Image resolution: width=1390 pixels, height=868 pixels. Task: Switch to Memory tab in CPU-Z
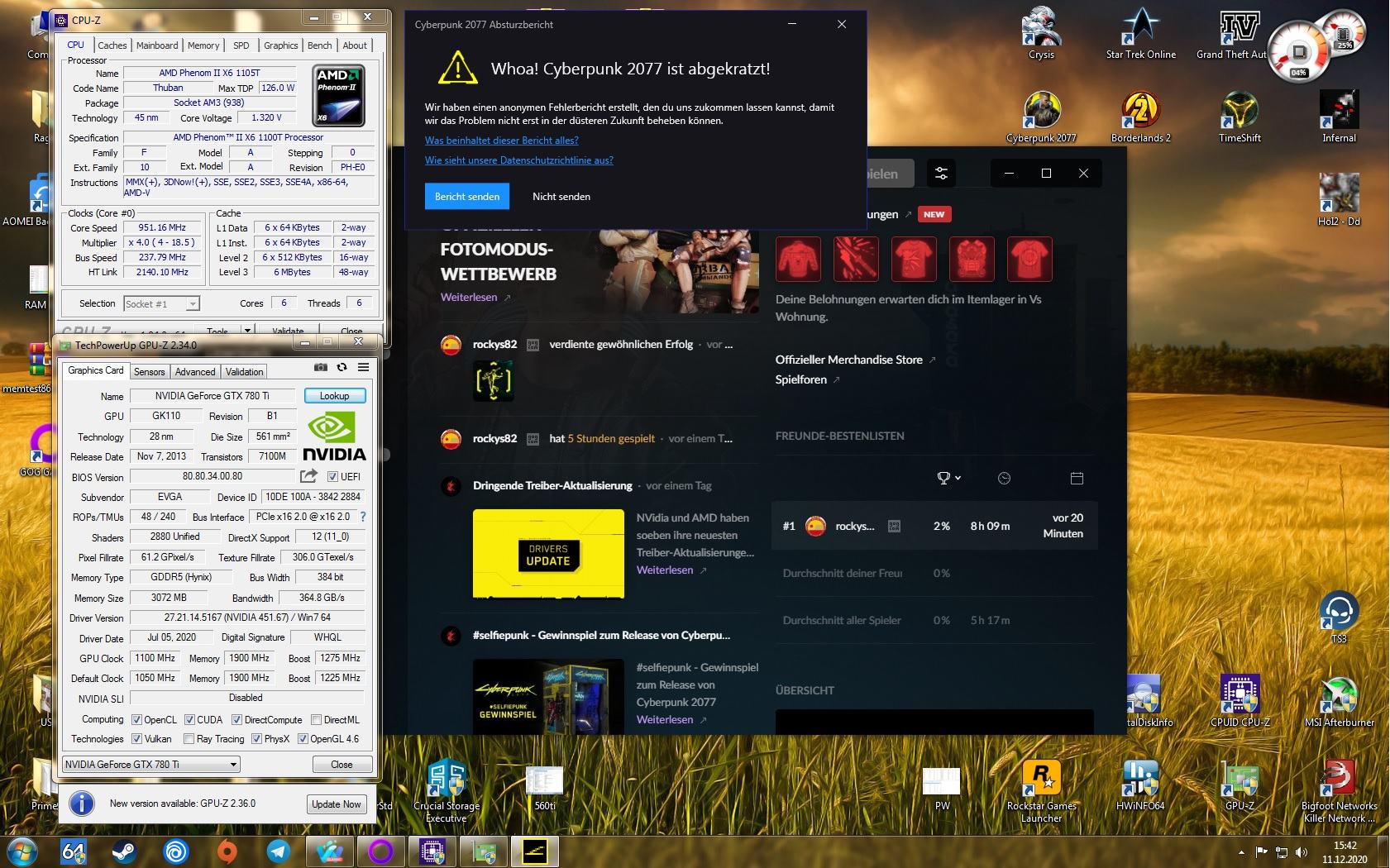(203, 45)
